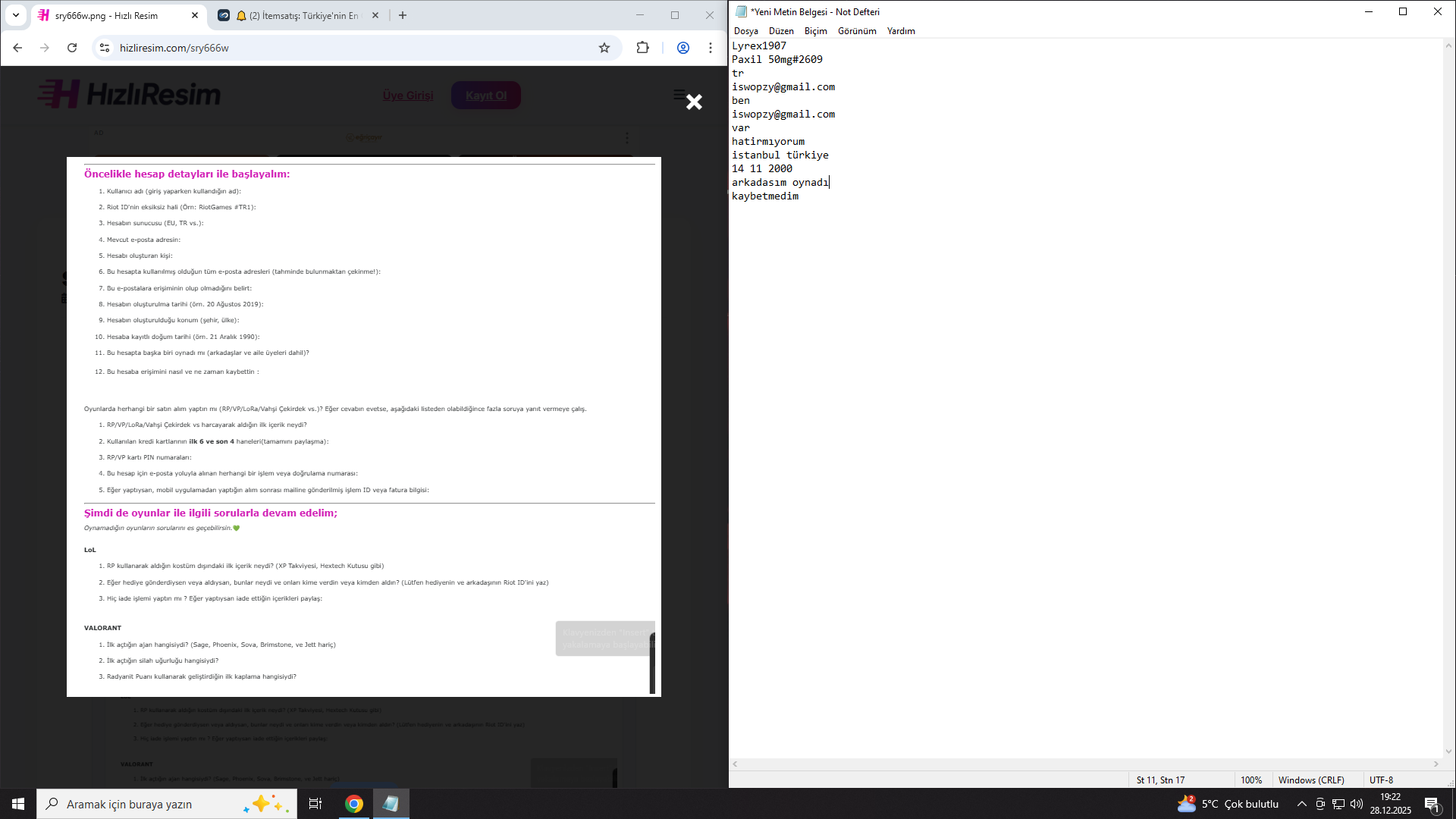Image resolution: width=1456 pixels, height=819 pixels.
Task: Open the Biçim menu in Notepad
Action: [x=816, y=31]
